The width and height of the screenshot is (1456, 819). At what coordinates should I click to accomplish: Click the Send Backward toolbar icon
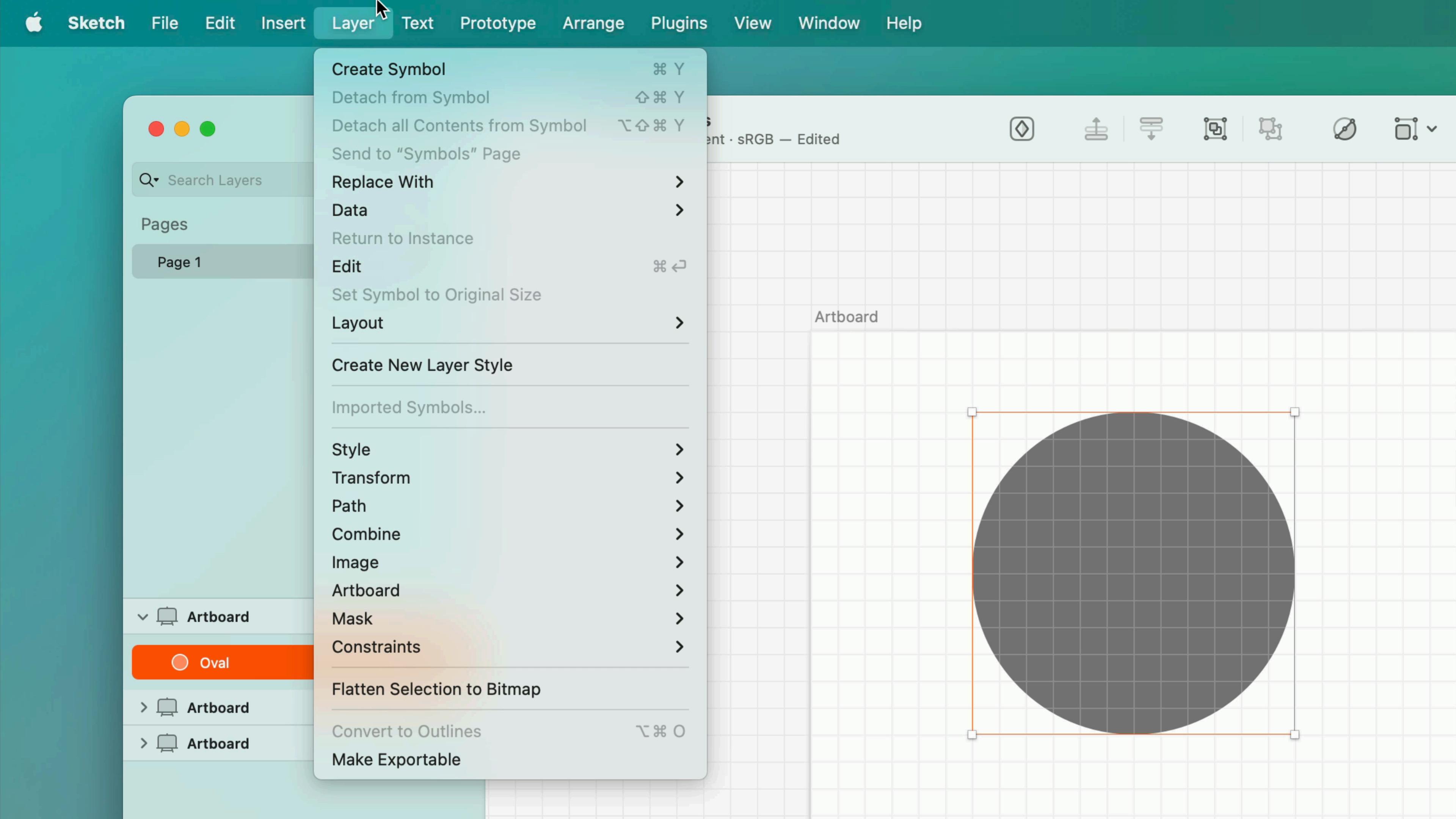[x=1151, y=129]
